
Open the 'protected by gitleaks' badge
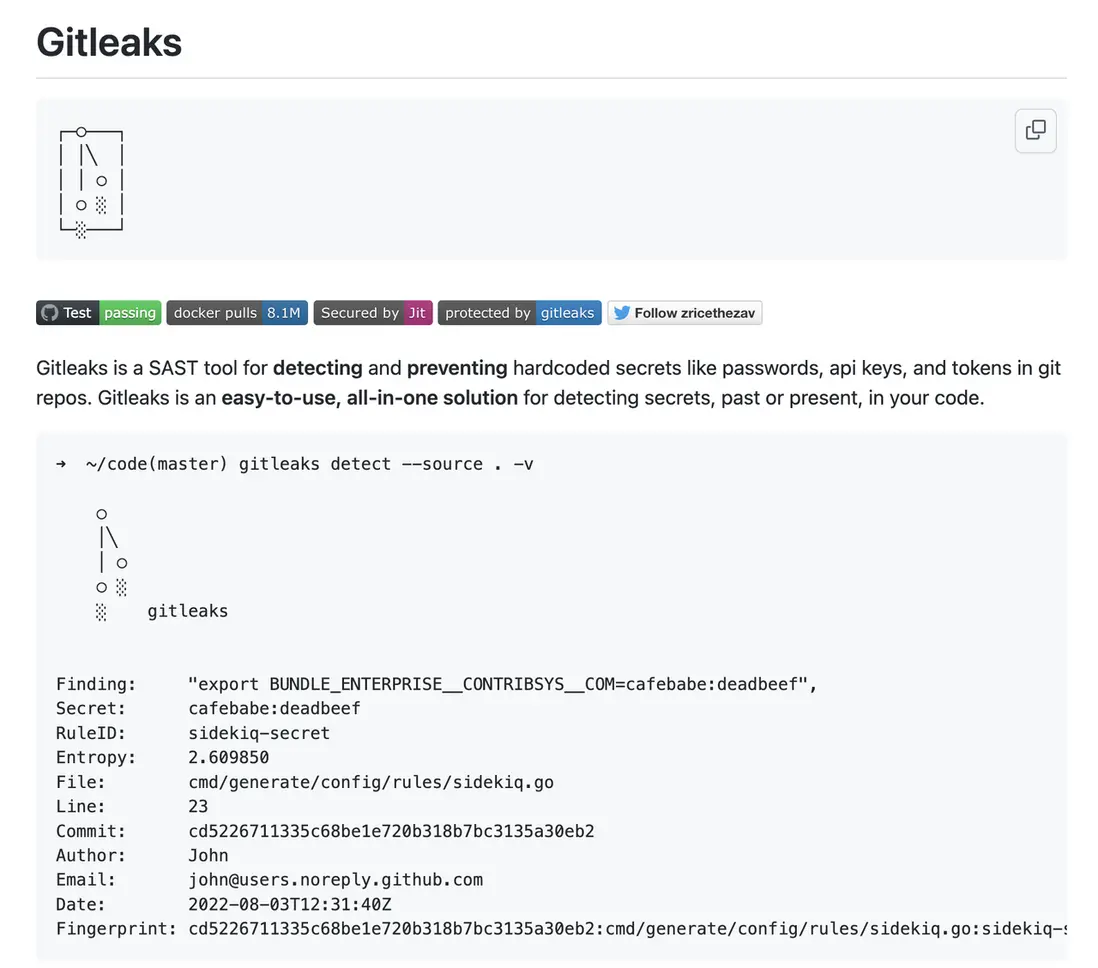coord(519,313)
